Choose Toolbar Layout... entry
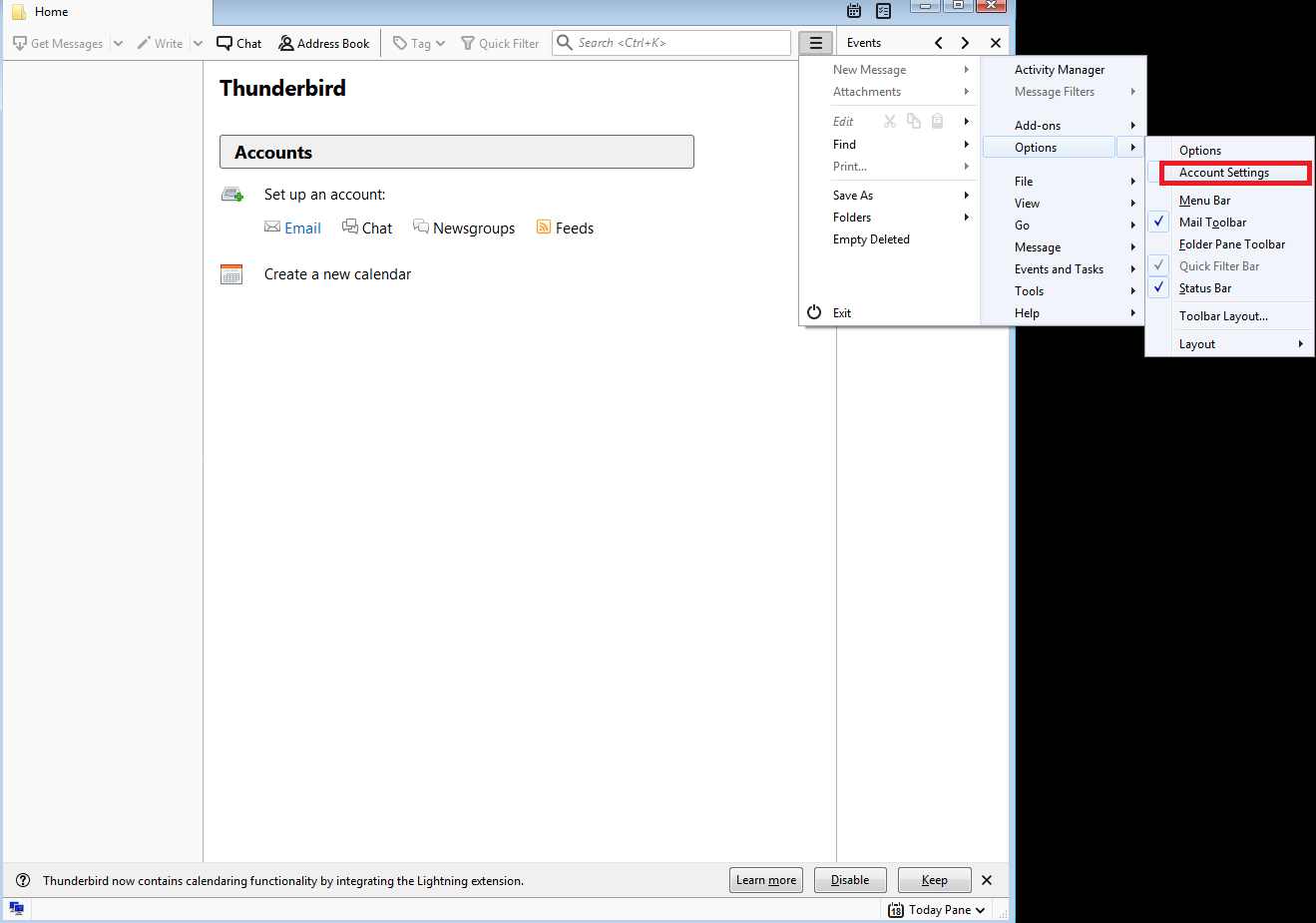This screenshot has height=923, width=1316. pyautogui.click(x=1223, y=316)
